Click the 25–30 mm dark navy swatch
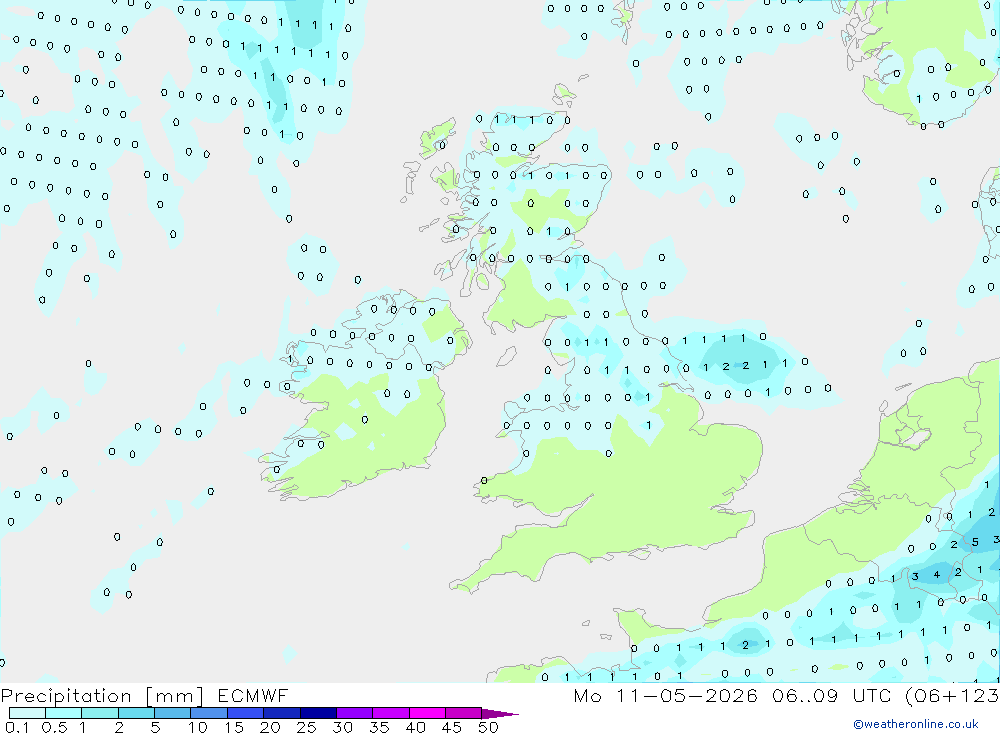This screenshot has width=1000, height=733. click(318, 713)
